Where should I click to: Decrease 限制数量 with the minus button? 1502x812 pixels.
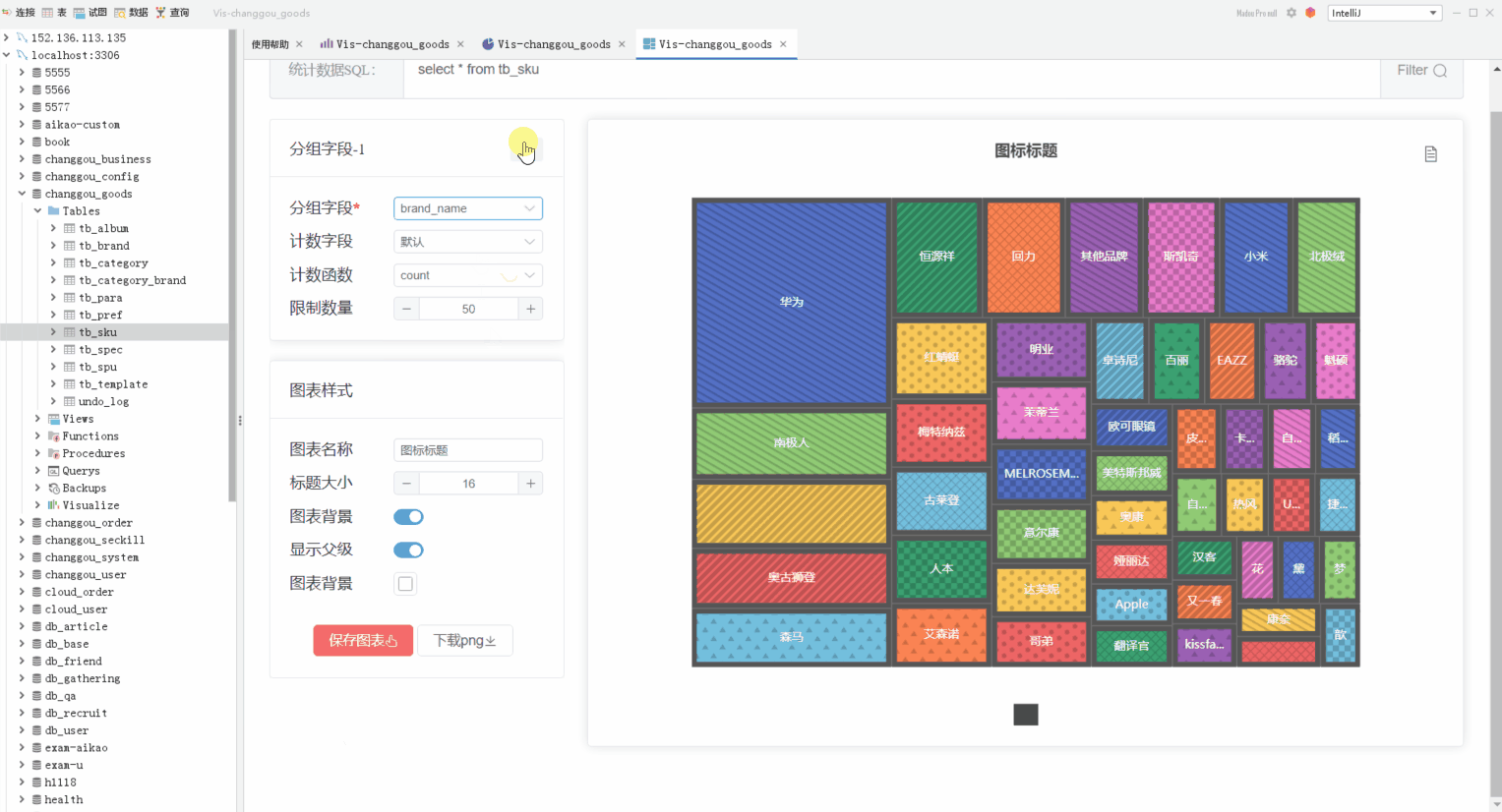pyautogui.click(x=406, y=309)
